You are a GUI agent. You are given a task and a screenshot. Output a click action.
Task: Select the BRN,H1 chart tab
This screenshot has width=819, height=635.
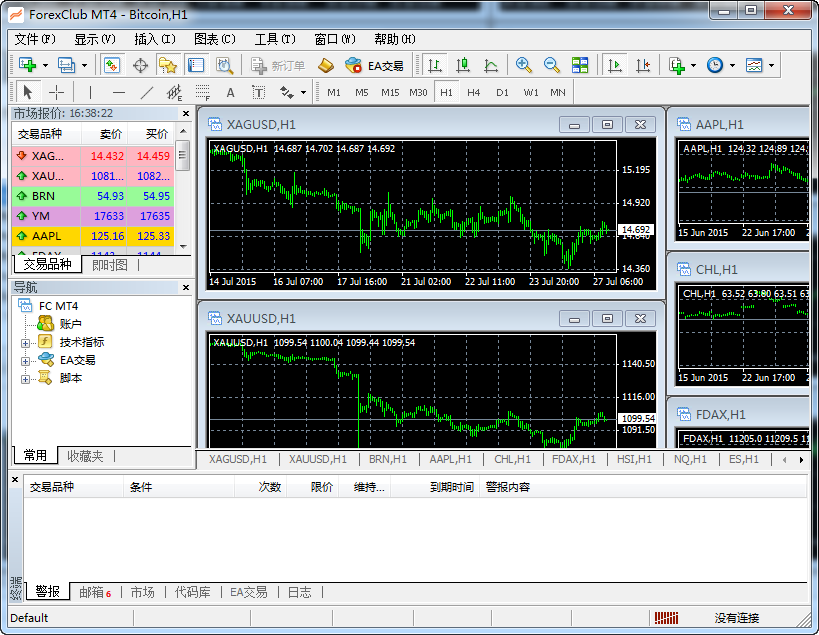(386, 459)
